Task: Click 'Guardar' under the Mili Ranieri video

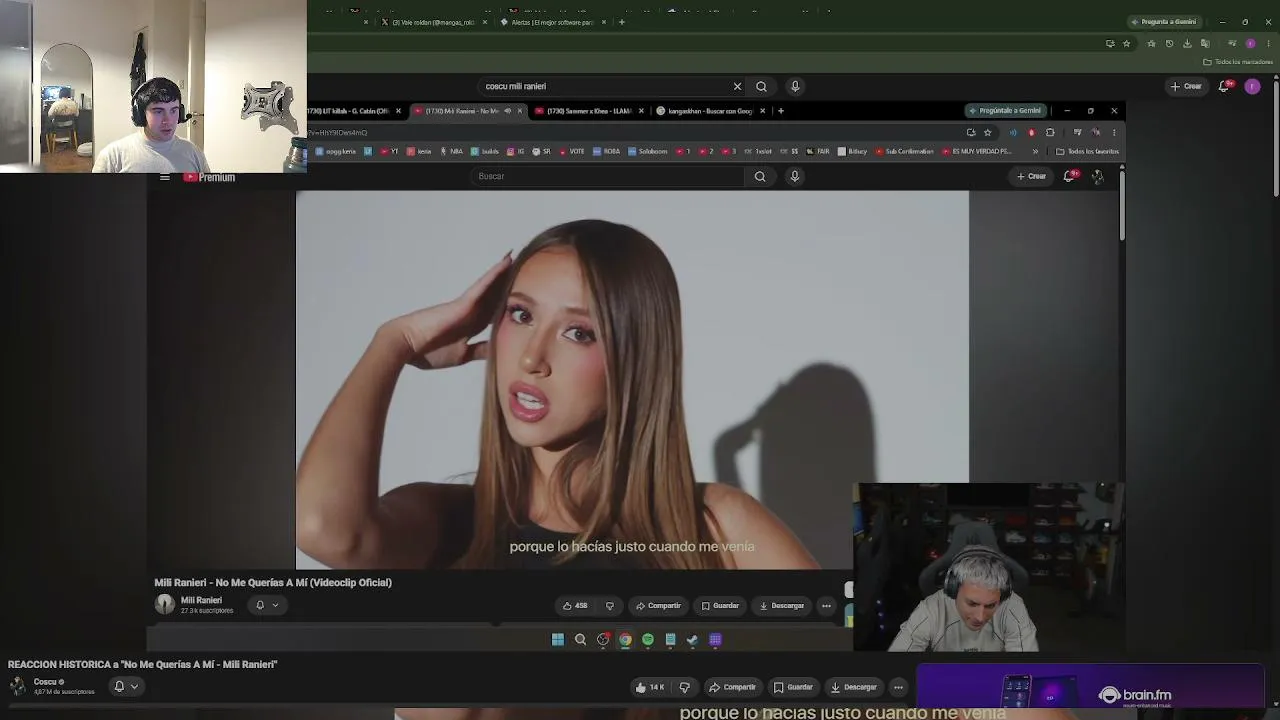Action: [720, 605]
